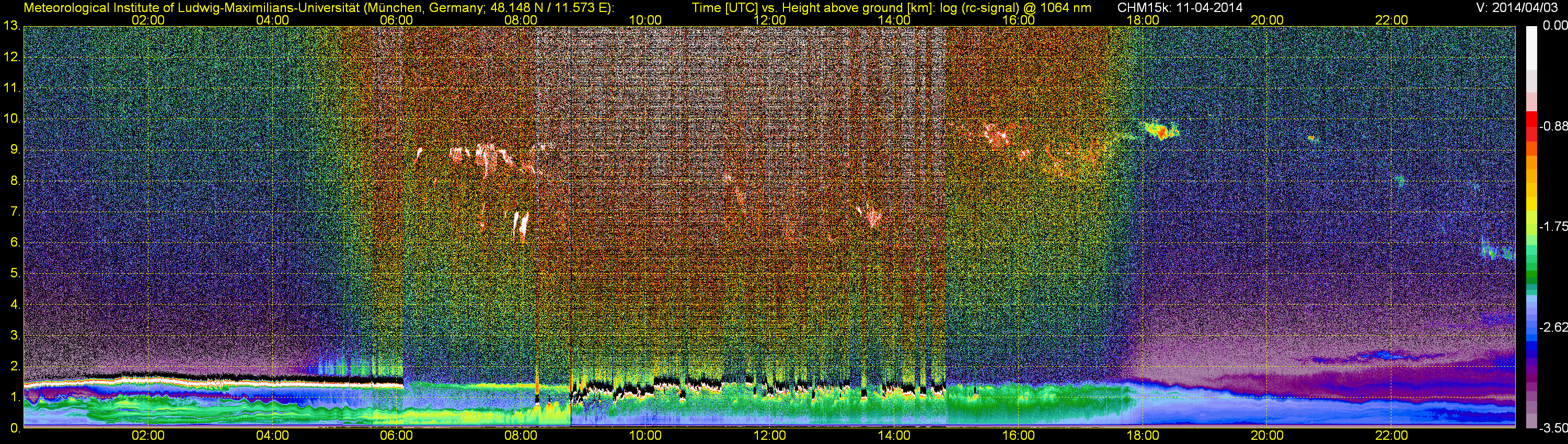1568x444 pixels.
Task: Click the bottom axis 02:00 time label
Action: tap(148, 436)
